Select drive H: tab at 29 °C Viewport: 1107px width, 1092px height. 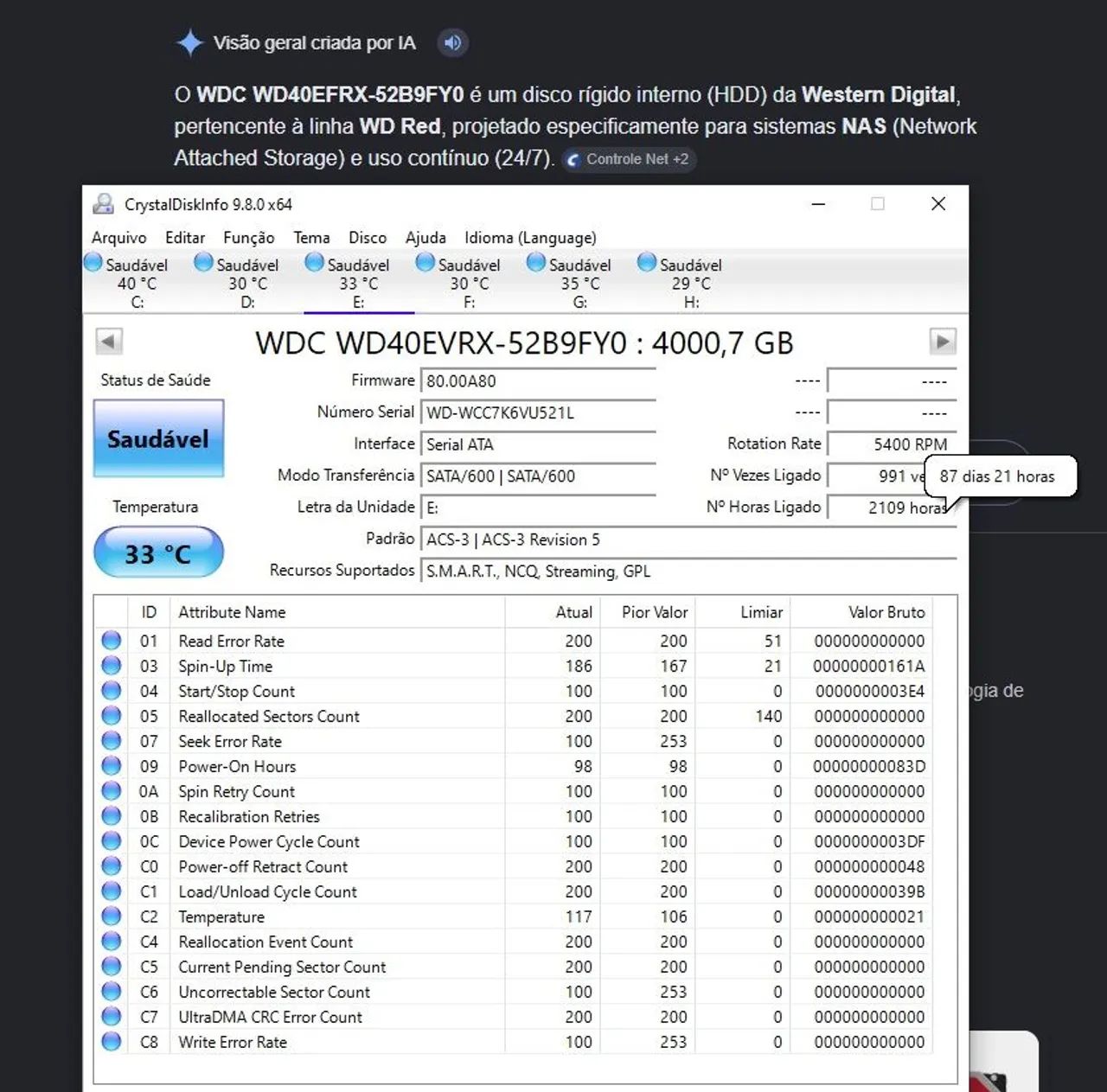tap(691, 282)
